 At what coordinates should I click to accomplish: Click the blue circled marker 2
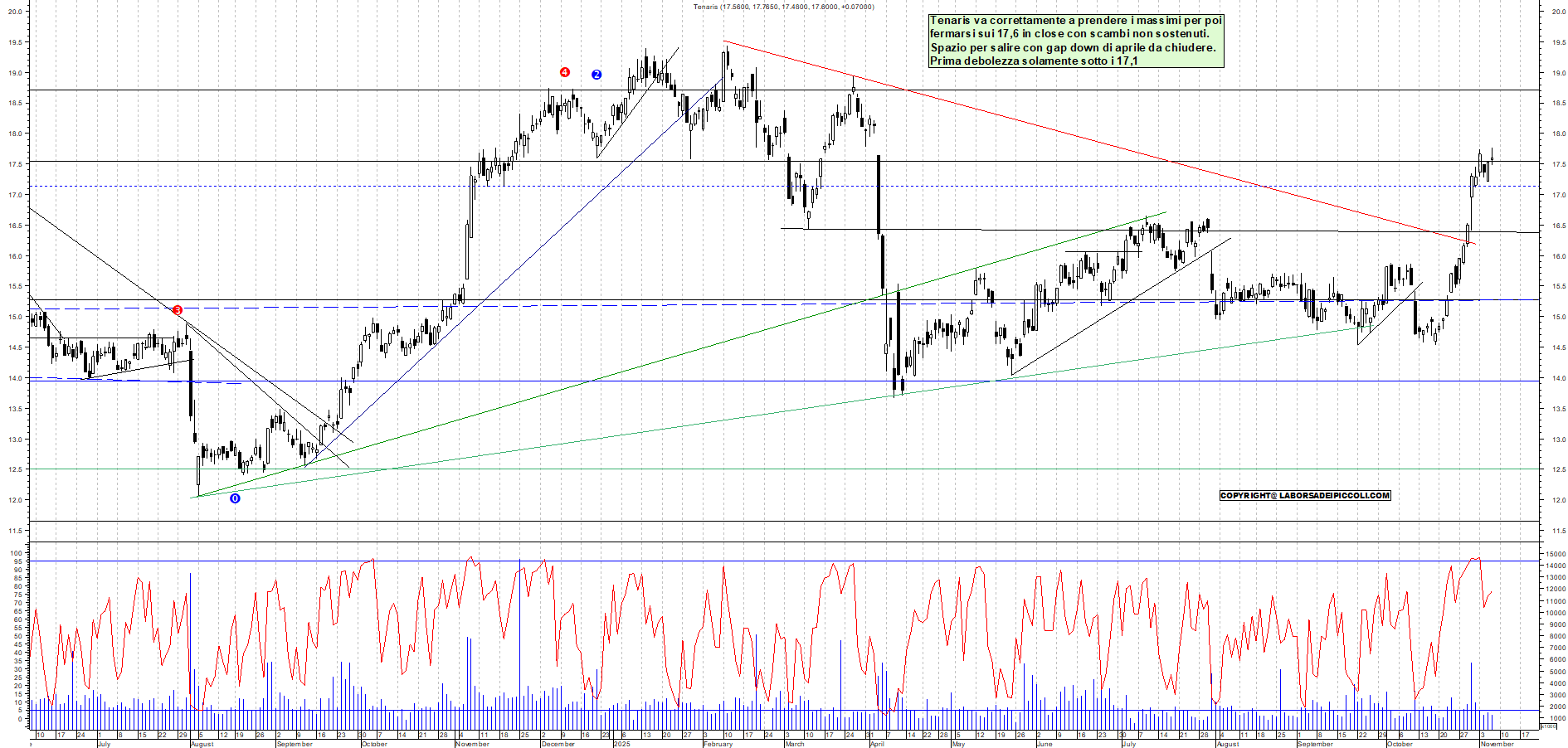click(597, 73)
